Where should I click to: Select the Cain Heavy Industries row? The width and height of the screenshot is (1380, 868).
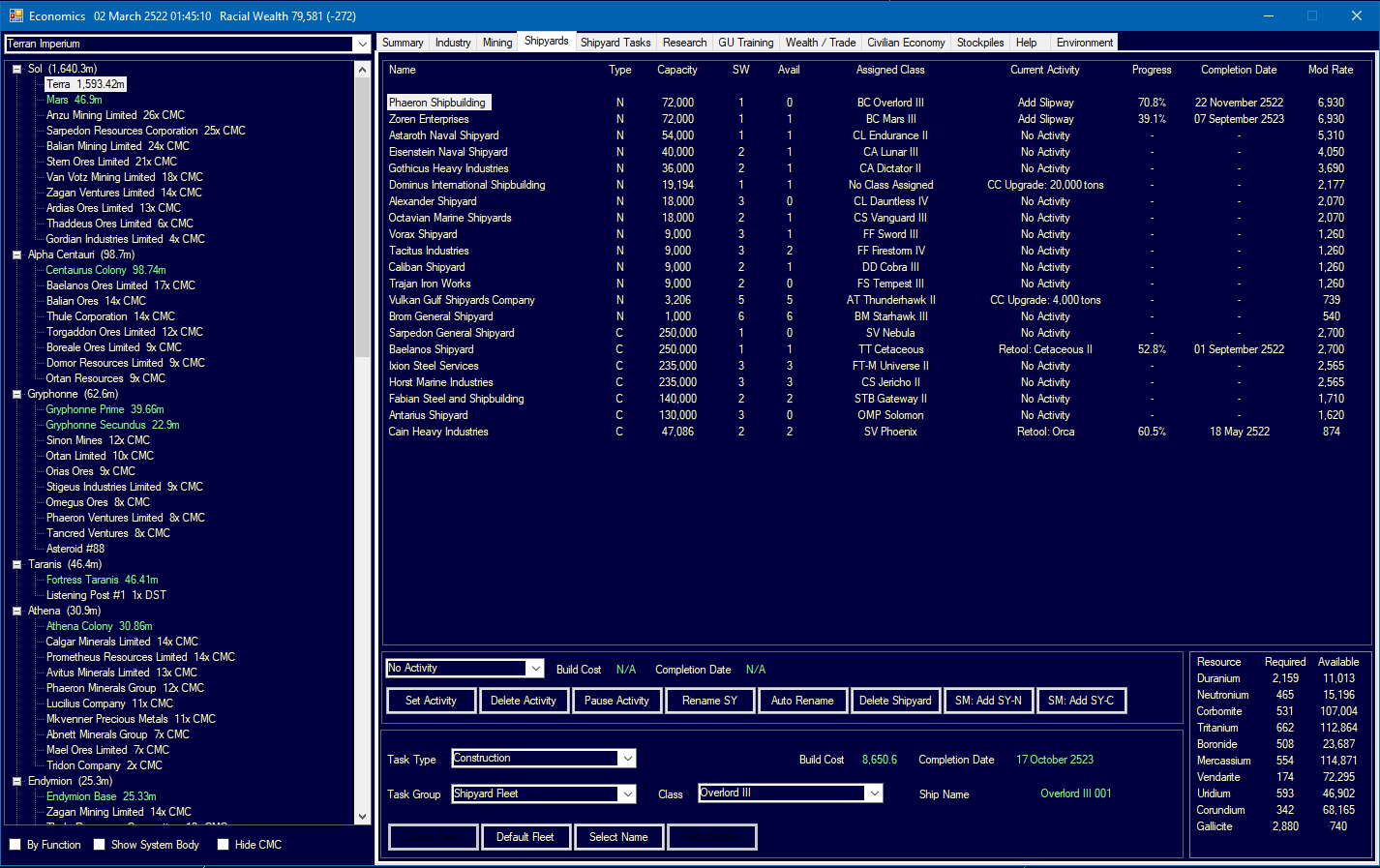coord(876,432)
